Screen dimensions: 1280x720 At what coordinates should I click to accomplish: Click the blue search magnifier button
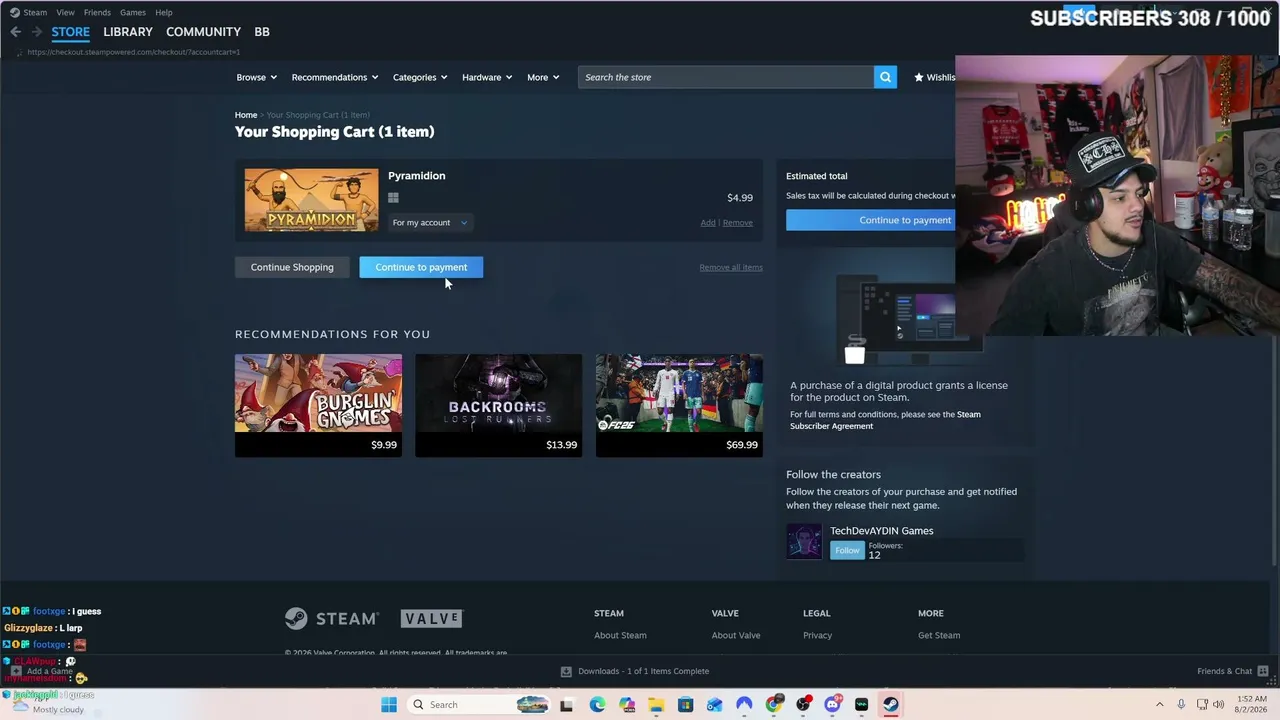click(x=885, y=77)
